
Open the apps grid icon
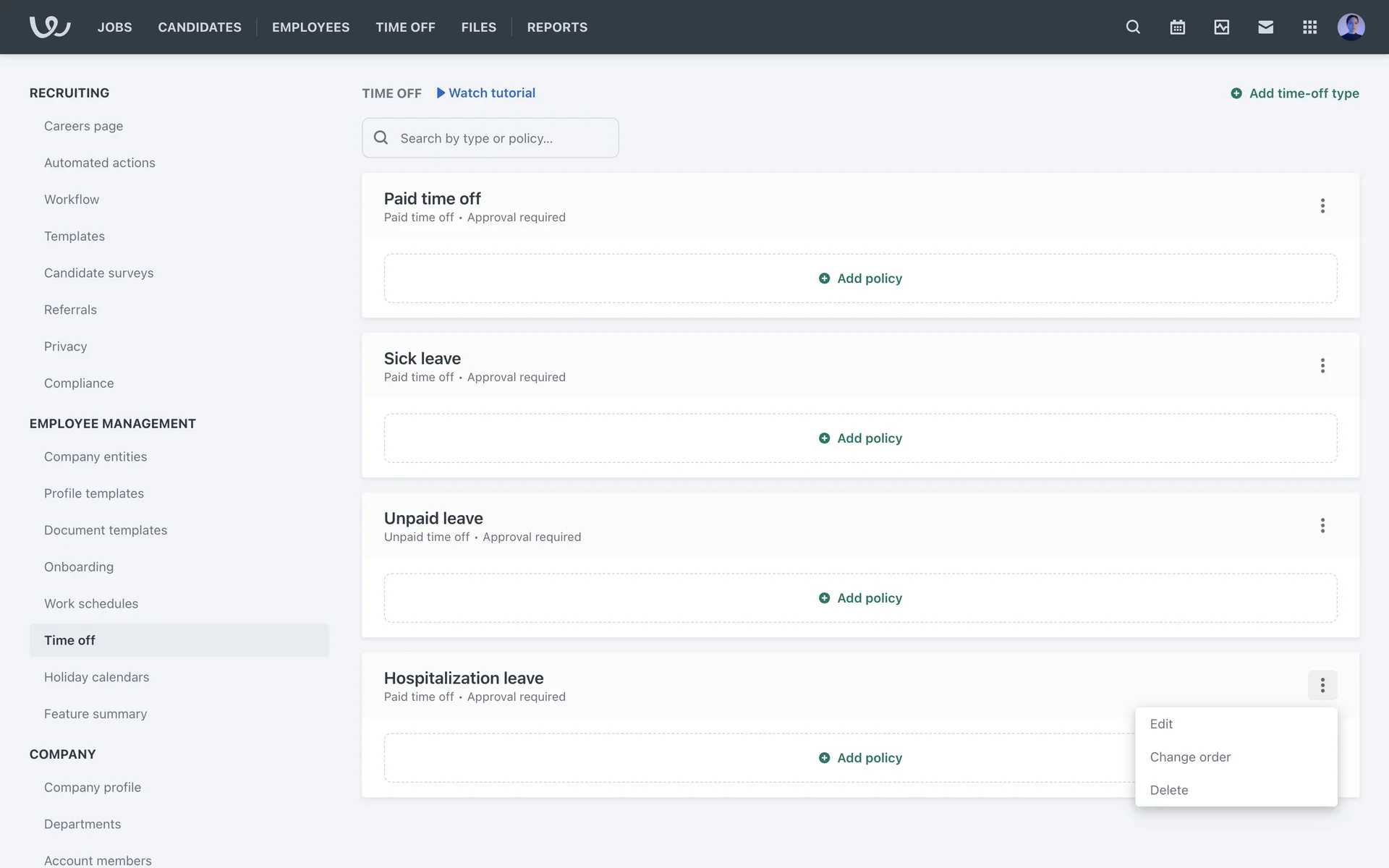(1309, 27)
